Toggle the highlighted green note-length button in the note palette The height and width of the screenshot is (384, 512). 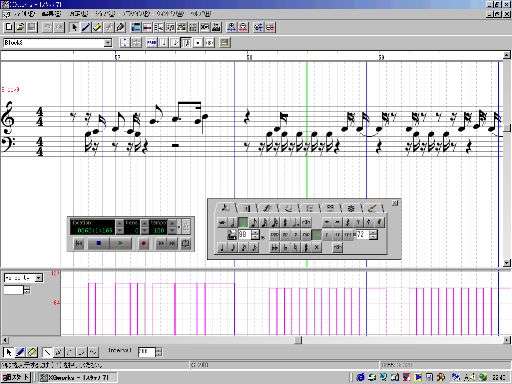pos(243,222)
